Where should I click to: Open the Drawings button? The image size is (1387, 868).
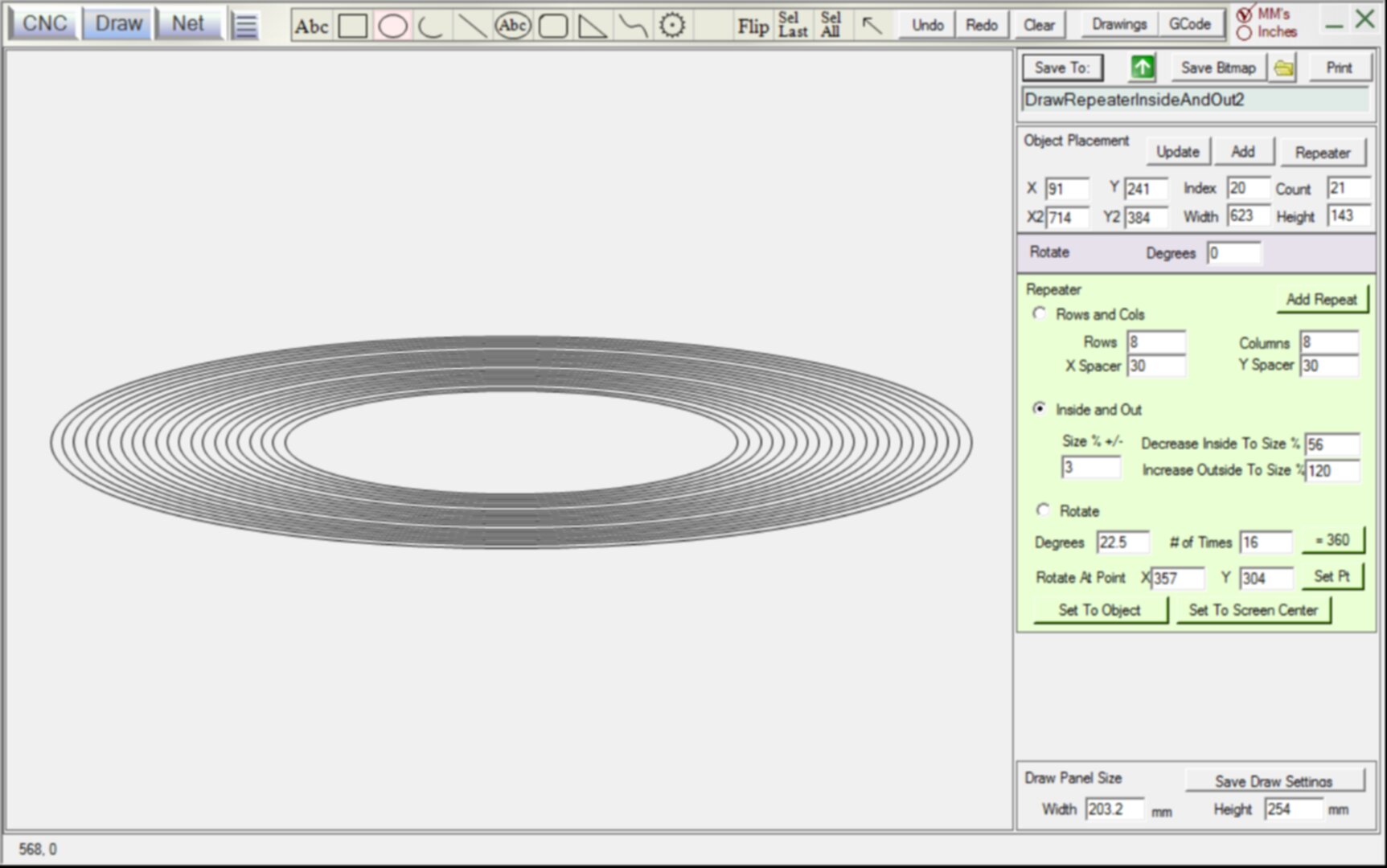pyautogui.click(x=1119, y=24)
